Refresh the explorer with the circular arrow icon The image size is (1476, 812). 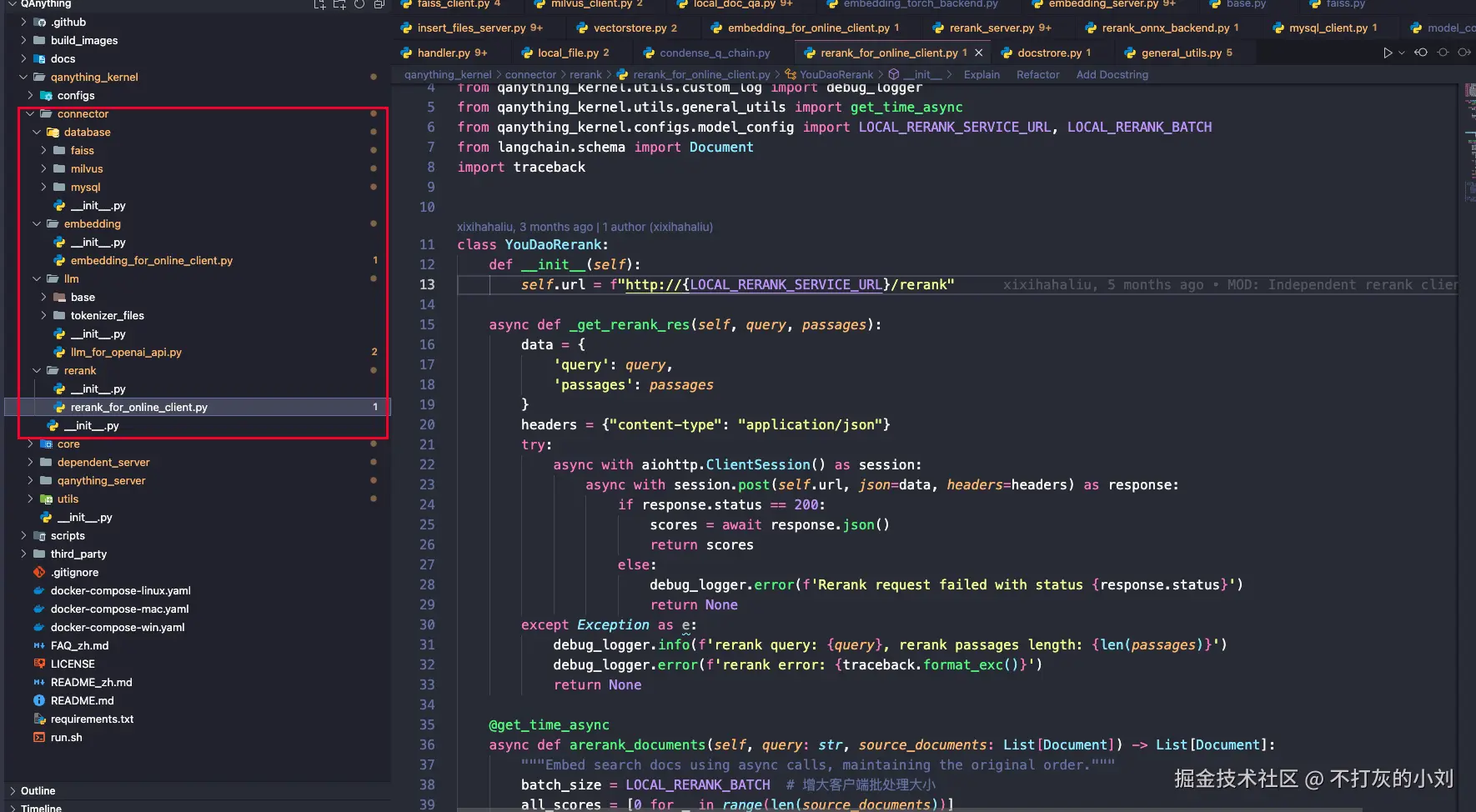click(359, 4)
